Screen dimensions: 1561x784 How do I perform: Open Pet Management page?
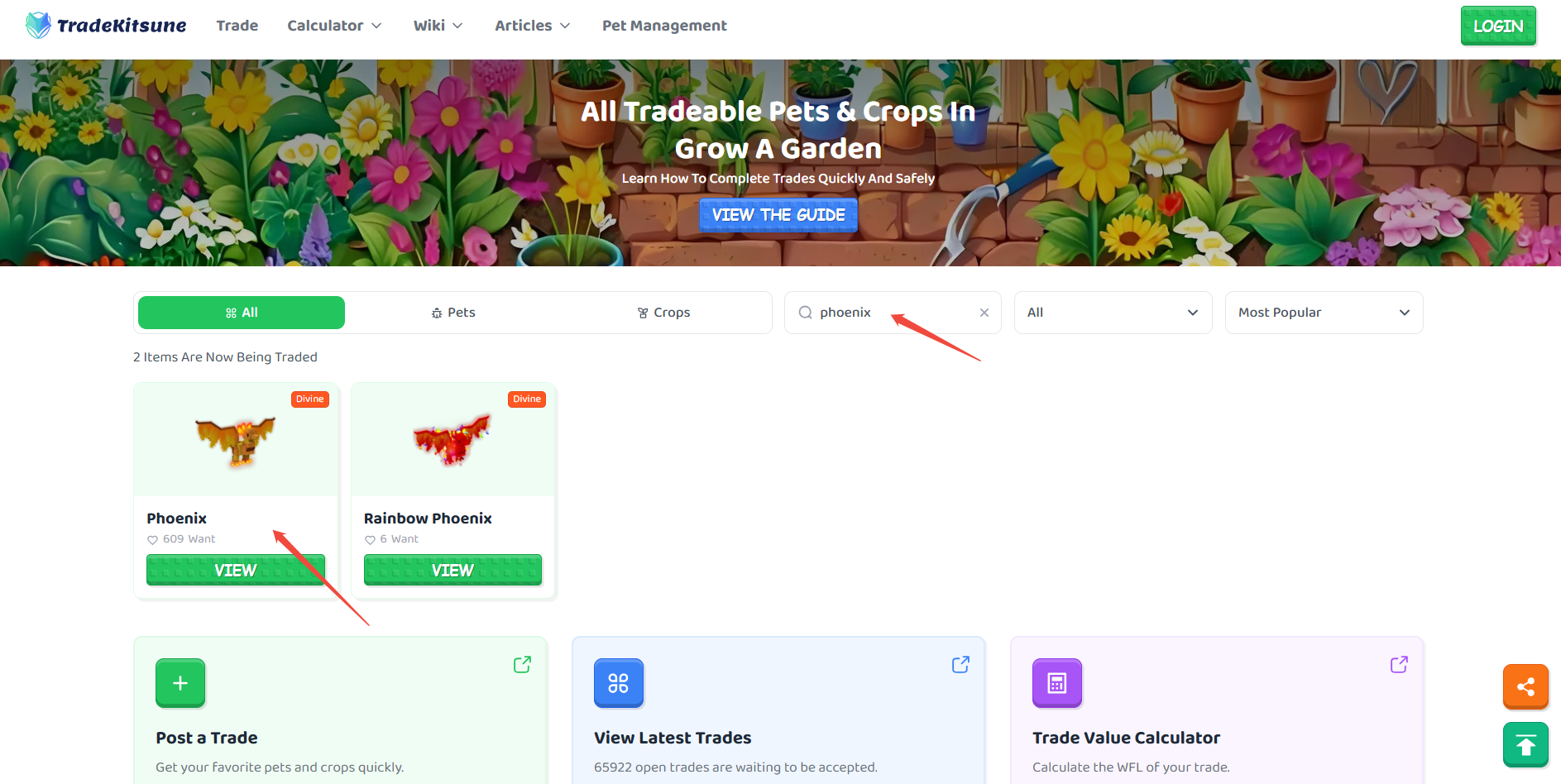pos(664,26)
